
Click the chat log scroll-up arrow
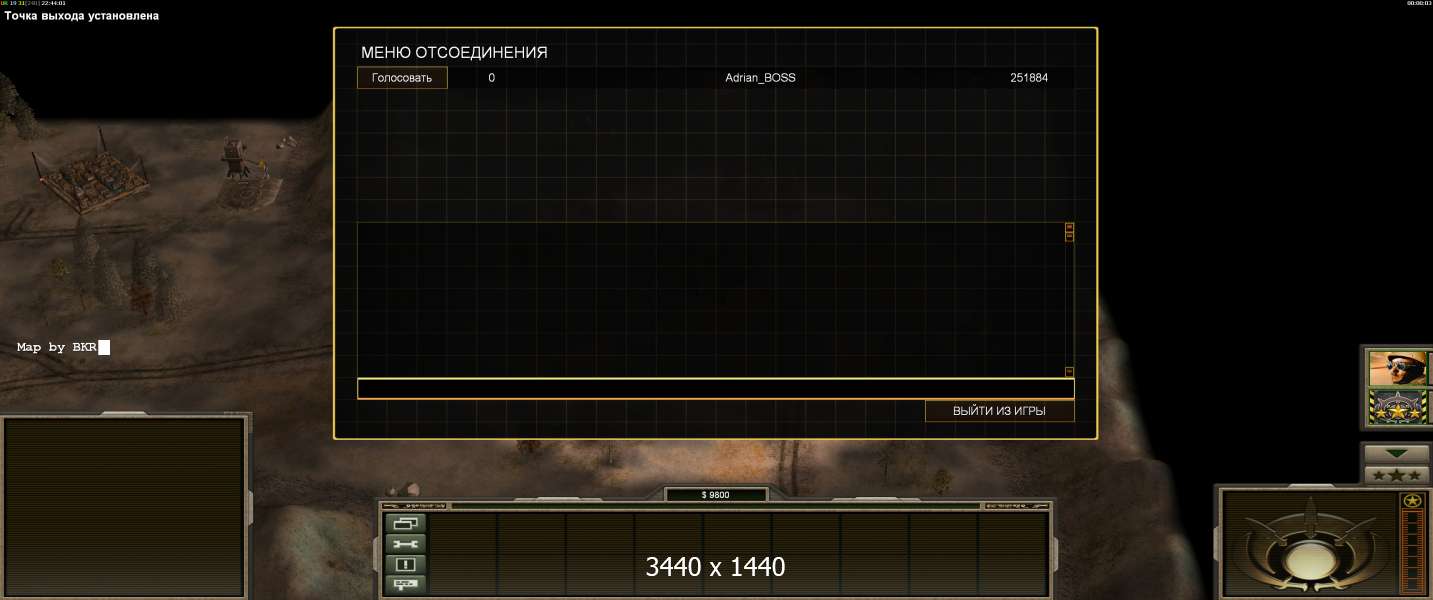pos(1069,228)
